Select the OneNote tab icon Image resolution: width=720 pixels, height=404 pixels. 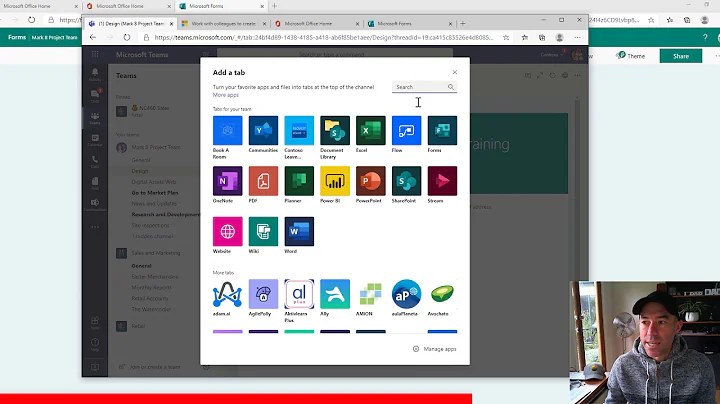(x=227, y=181)
